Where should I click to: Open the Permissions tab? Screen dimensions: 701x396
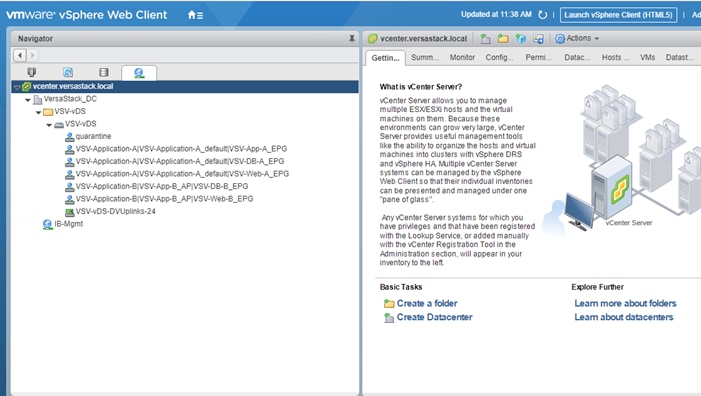coord(538,57)
